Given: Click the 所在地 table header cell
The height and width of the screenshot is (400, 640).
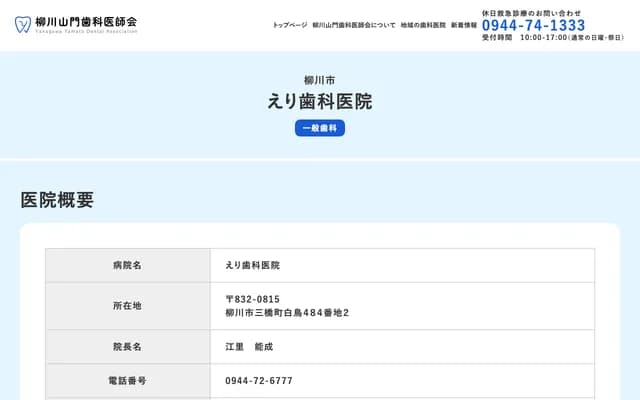Looking at the screenshot, I should (127, 305).
